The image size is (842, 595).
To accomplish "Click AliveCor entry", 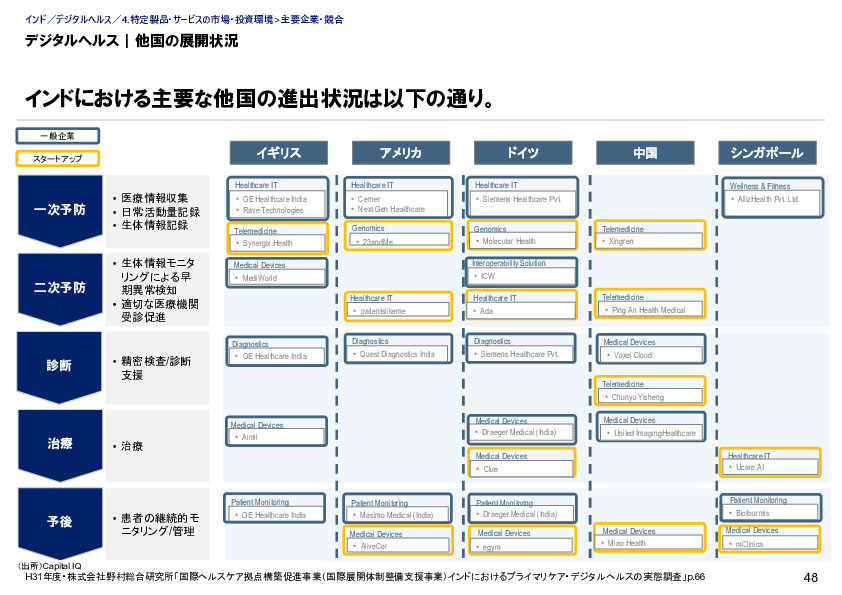I will click(x=374, y=546).
